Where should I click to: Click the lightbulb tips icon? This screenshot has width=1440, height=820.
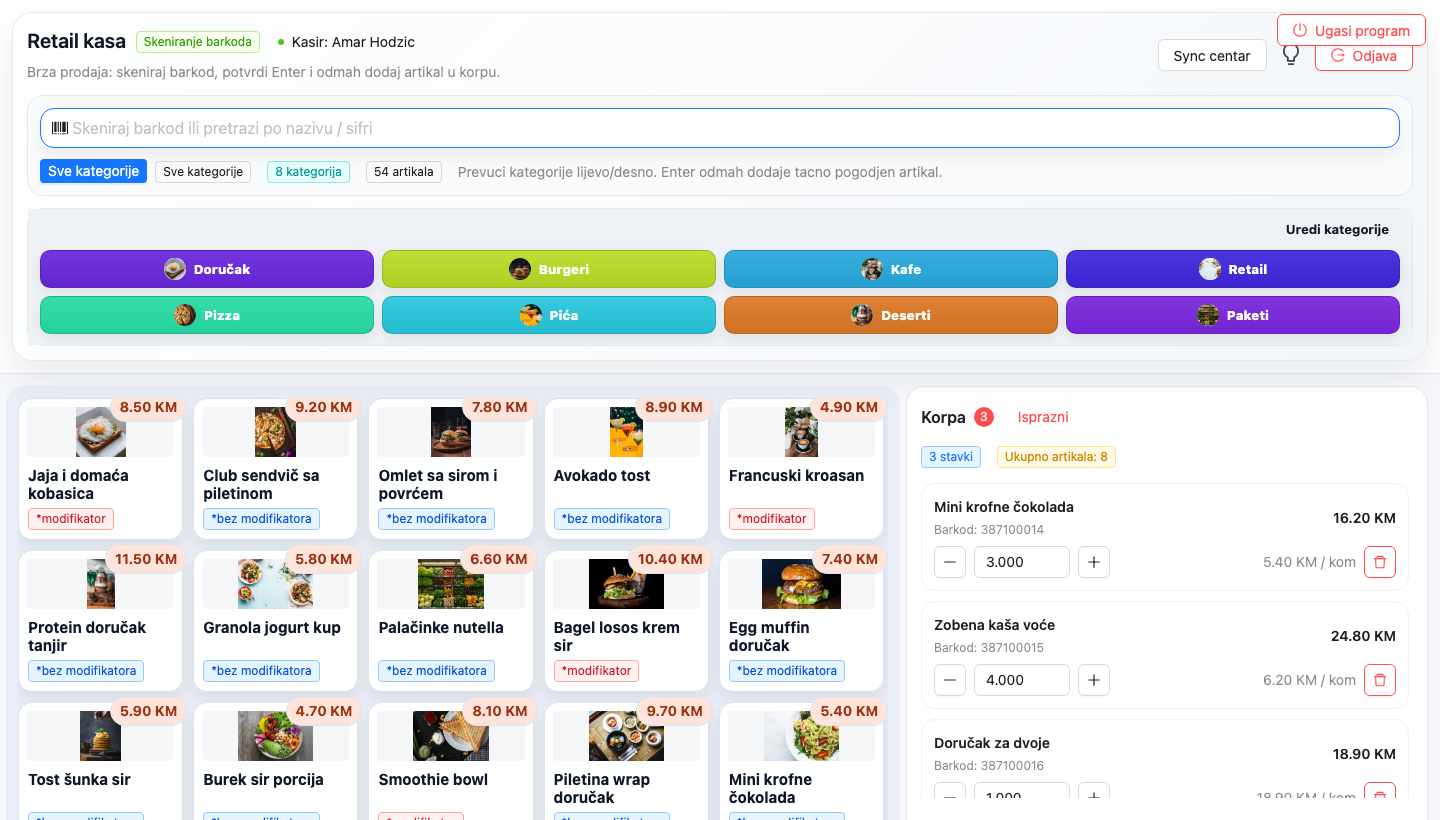1291,55
